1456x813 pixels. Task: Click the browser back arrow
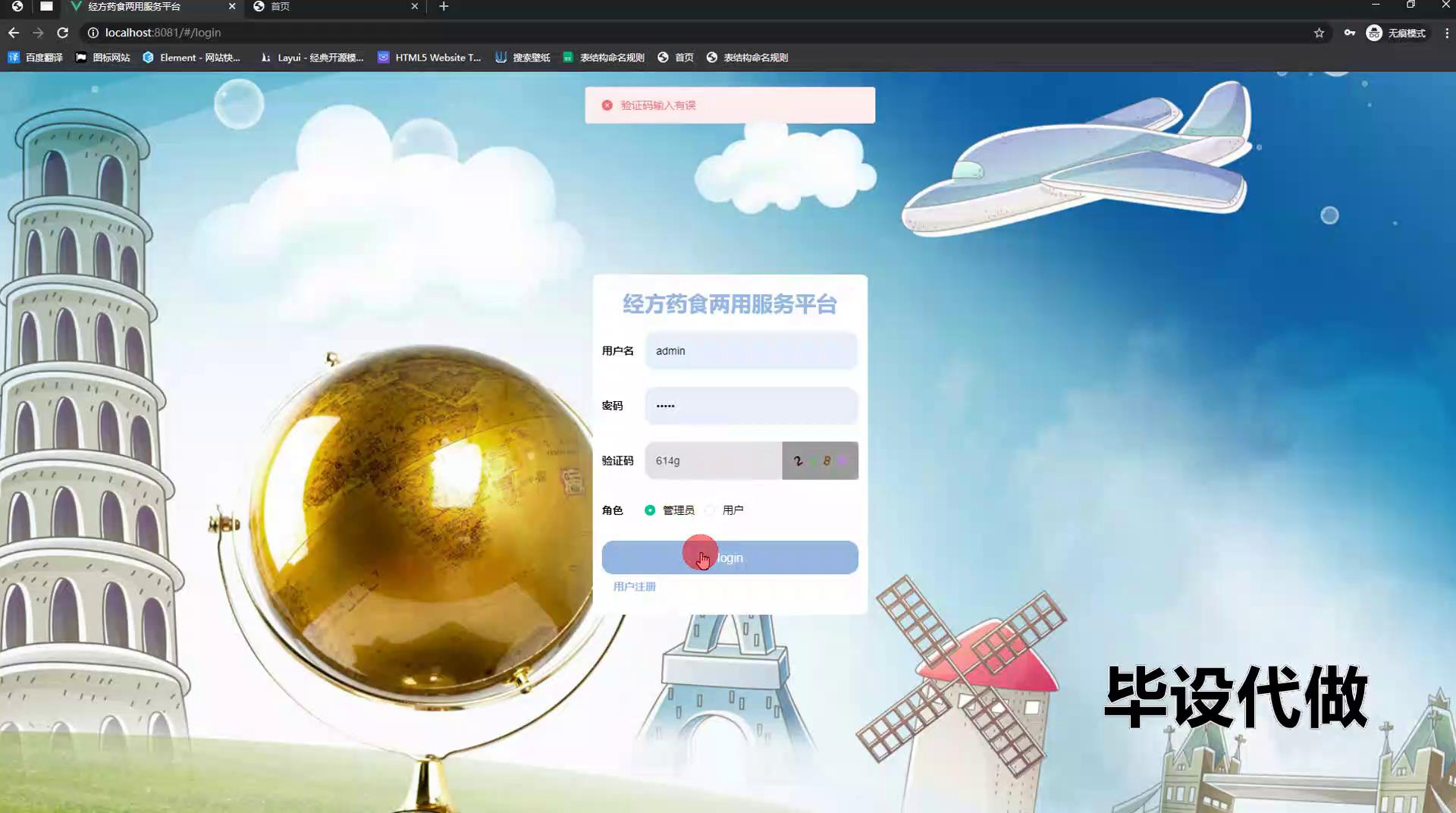click(x=14, y=33)
